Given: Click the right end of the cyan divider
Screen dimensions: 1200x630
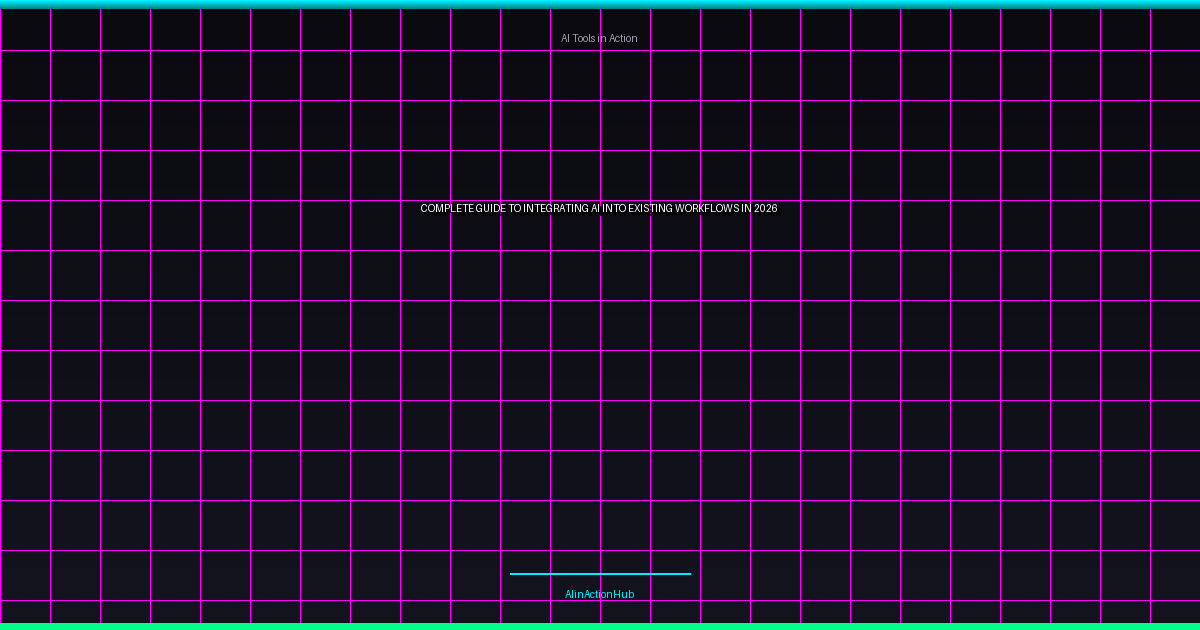Looking at the screenshot, I should click(687, 574).
